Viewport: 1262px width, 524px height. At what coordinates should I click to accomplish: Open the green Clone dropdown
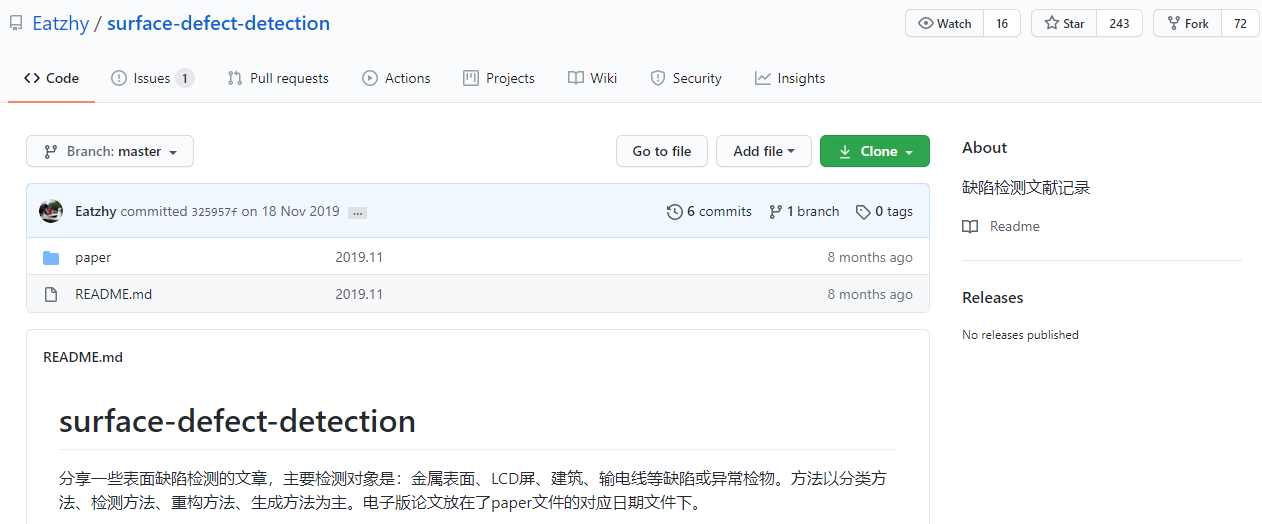click(875, 151)
